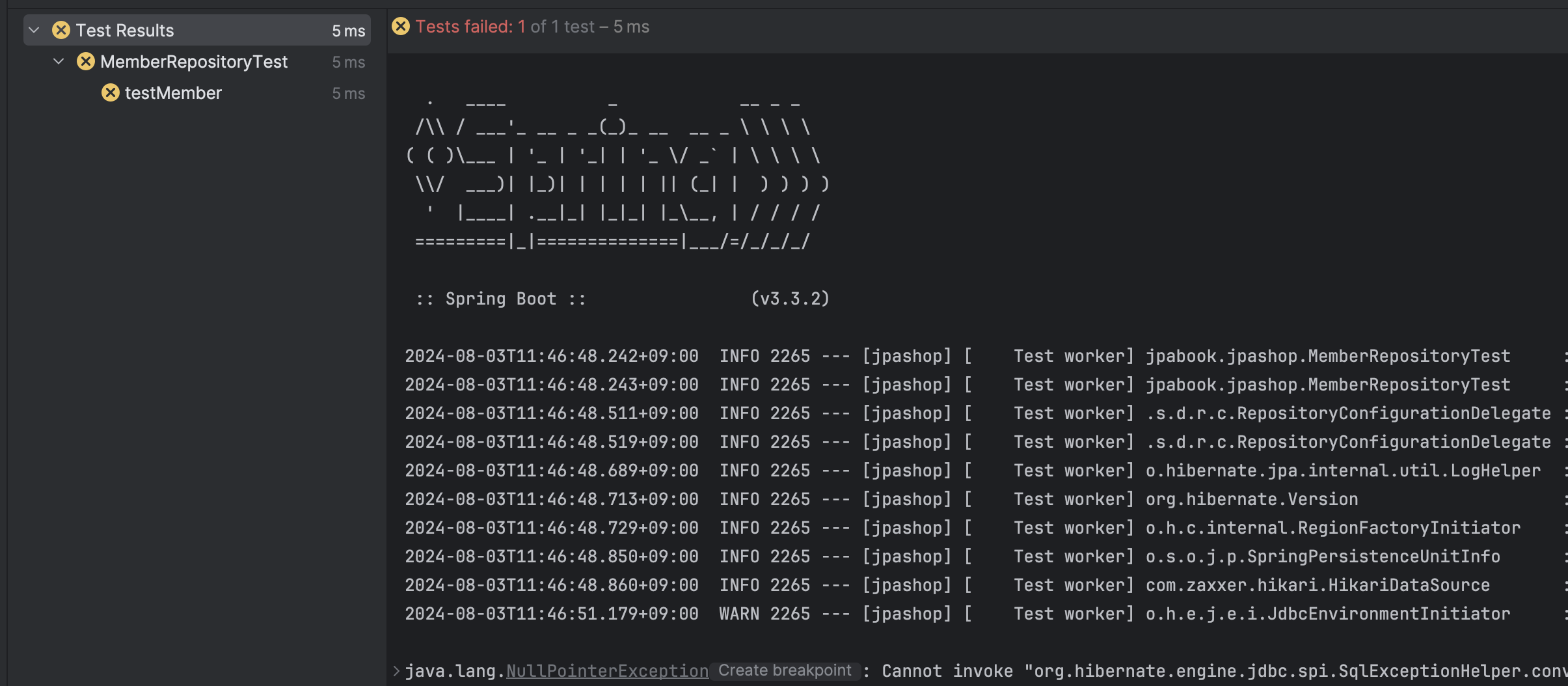Click the 5 ms duration of MemberRepositoryTest

(349, 62)
